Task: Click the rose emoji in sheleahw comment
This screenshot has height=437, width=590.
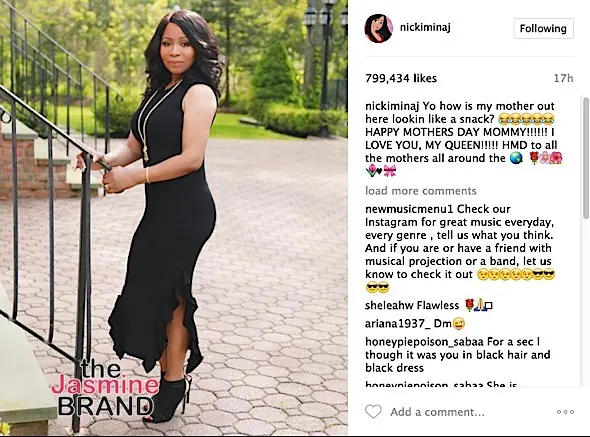Action: click(x=469, y=305)
